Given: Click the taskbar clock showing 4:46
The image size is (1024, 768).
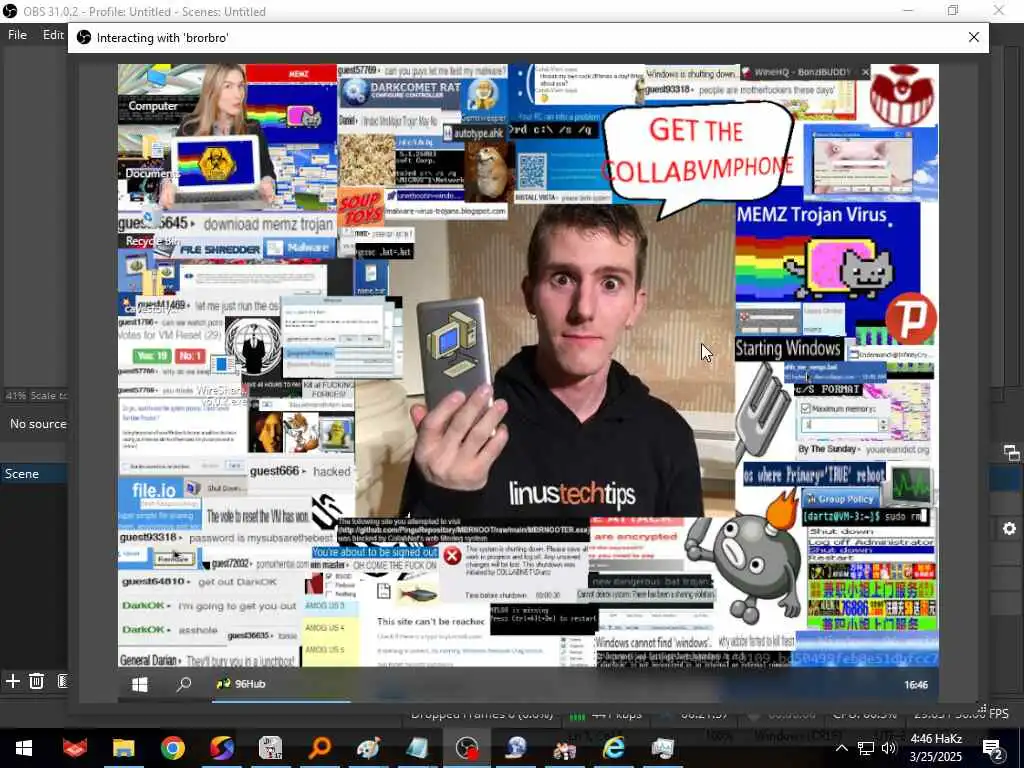Looking at the screenshot, I should click(936, 748).
